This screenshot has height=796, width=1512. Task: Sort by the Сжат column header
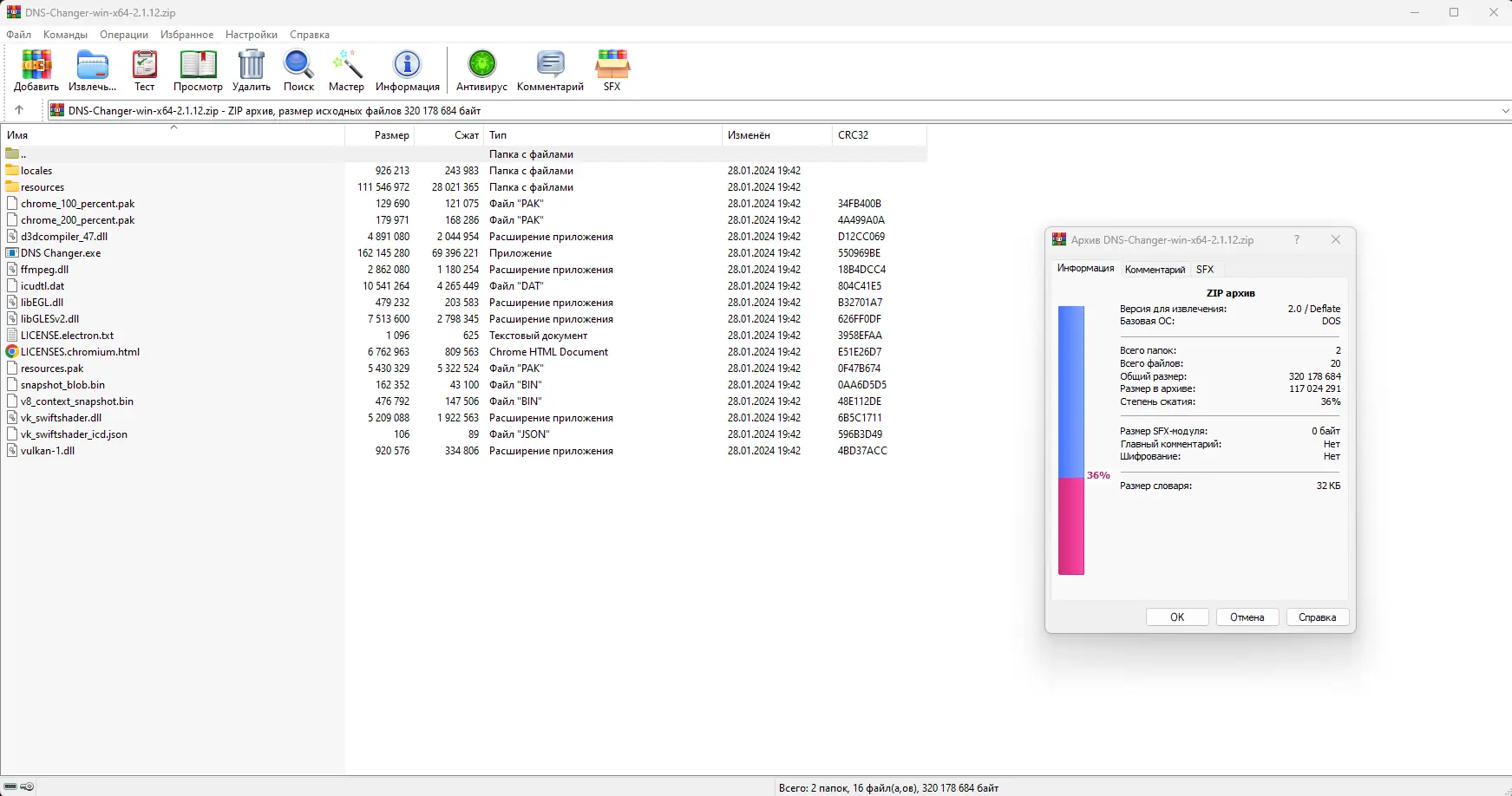448,134
